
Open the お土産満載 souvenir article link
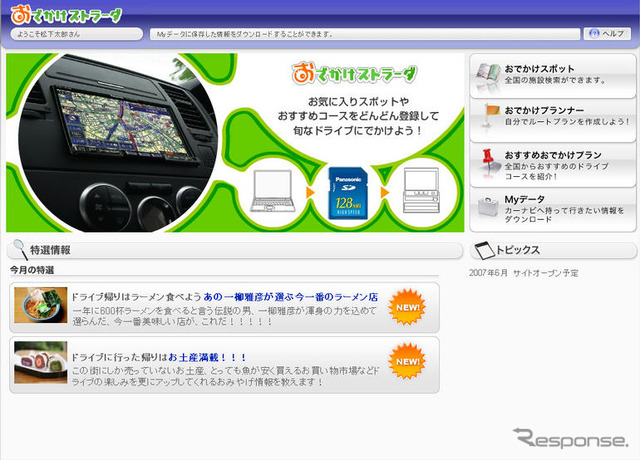pyautogui.click(x=207, y=357)
